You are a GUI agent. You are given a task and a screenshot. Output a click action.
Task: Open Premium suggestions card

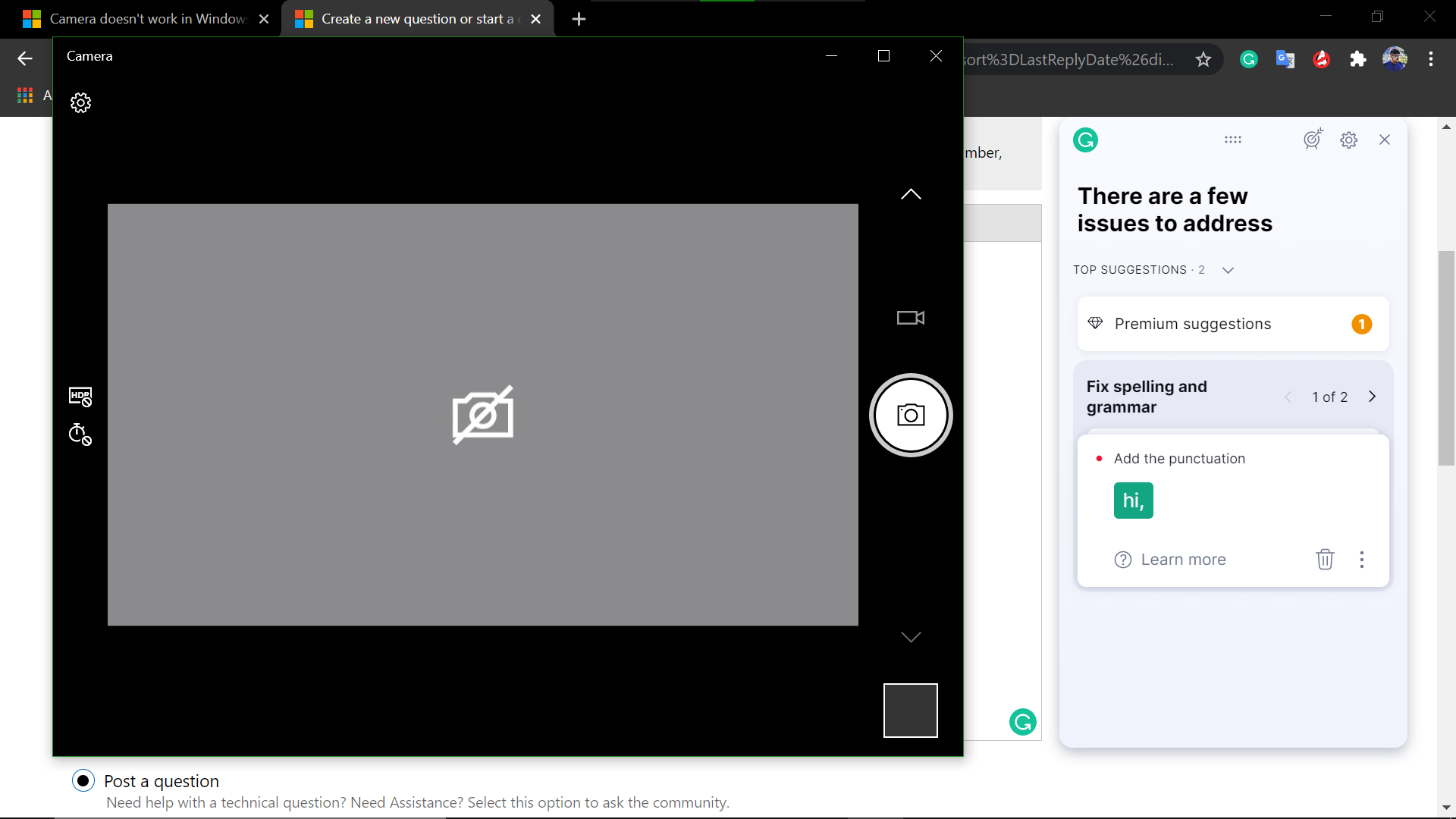(1232, 324)
